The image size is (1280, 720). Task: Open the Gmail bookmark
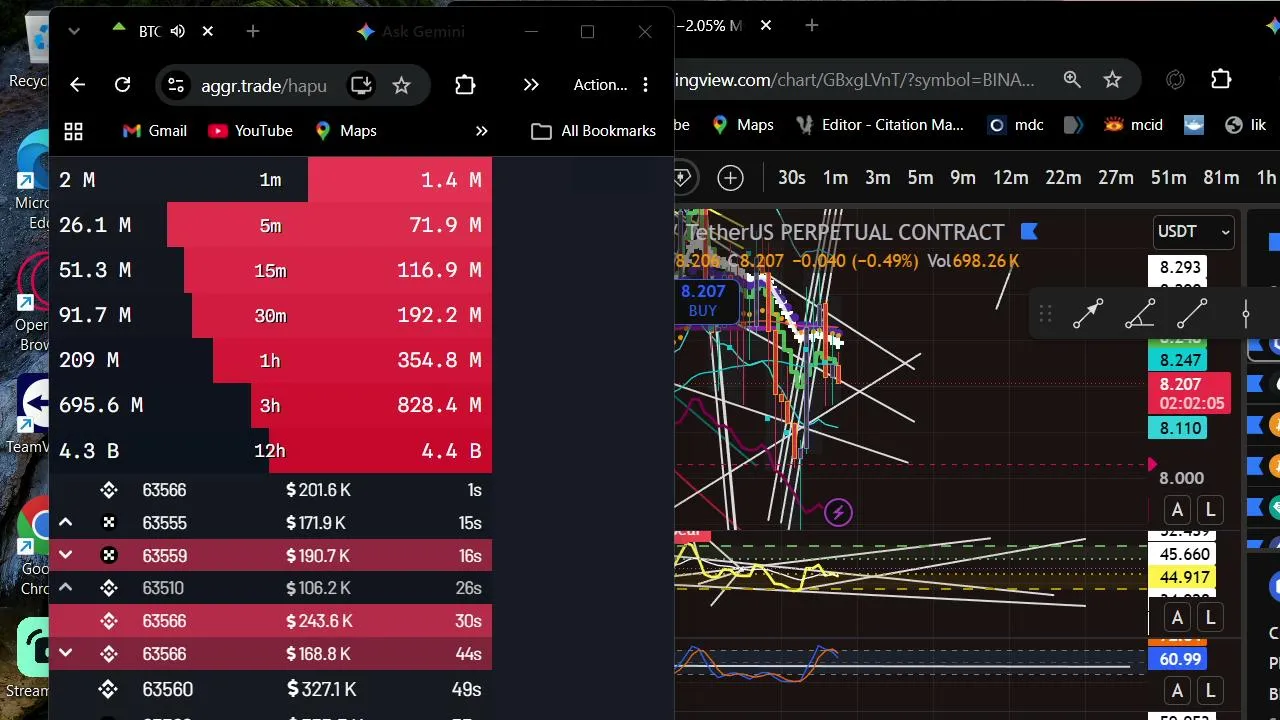point(154,131)
